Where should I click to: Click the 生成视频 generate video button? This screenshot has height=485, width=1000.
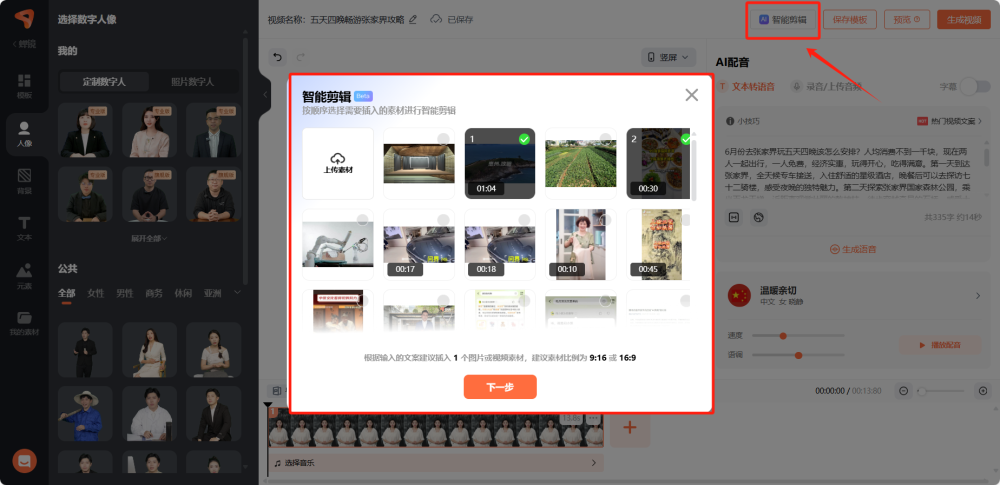(964, 19)
